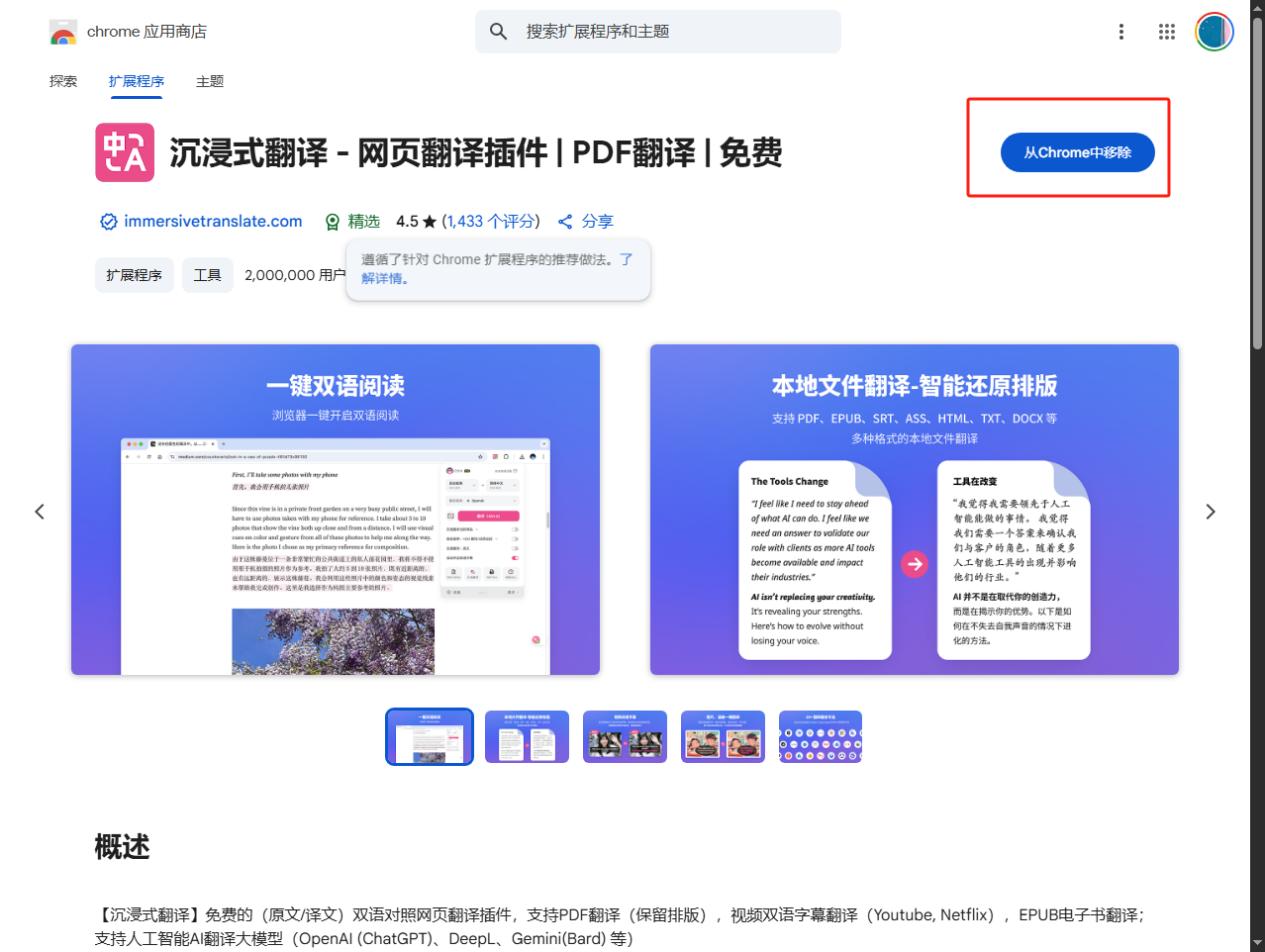Click the search magnifier icon
The width and height of the screenshot is (1265, 952).
coord(499,32)
